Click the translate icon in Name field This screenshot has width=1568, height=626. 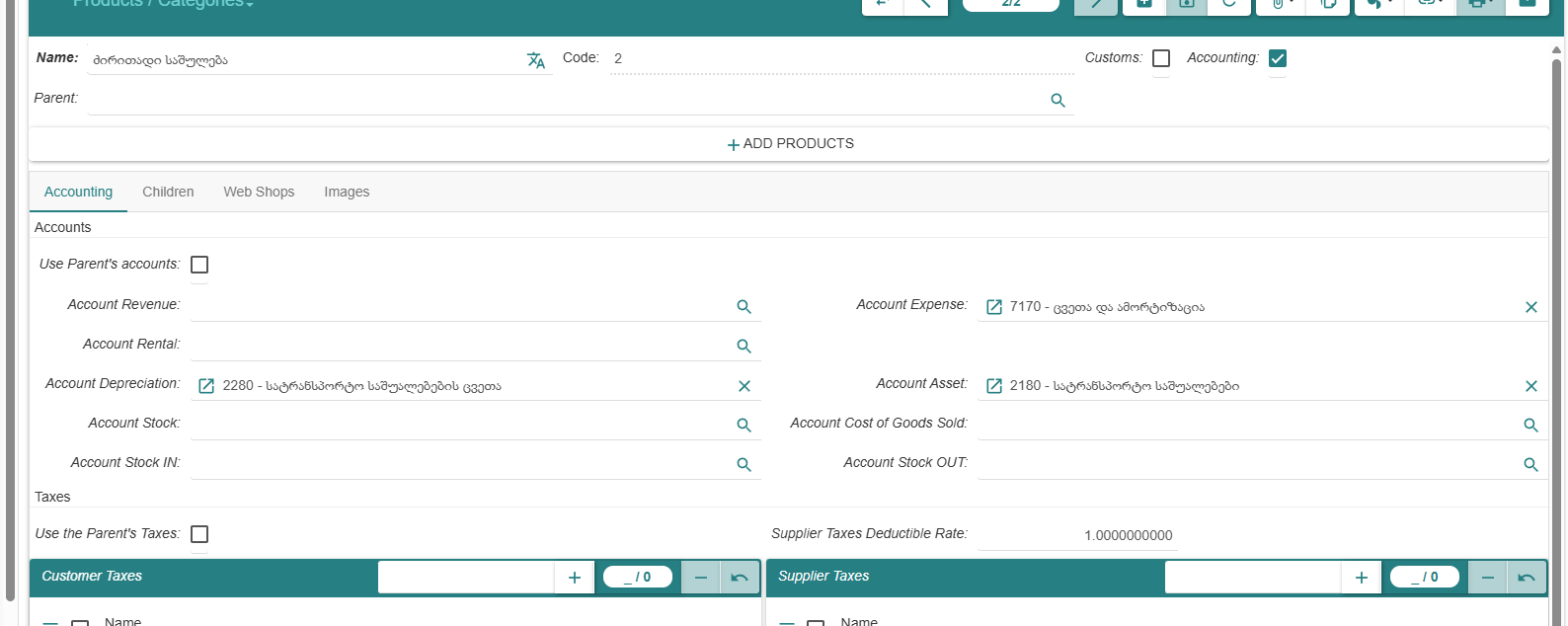[x=535, y=61]
